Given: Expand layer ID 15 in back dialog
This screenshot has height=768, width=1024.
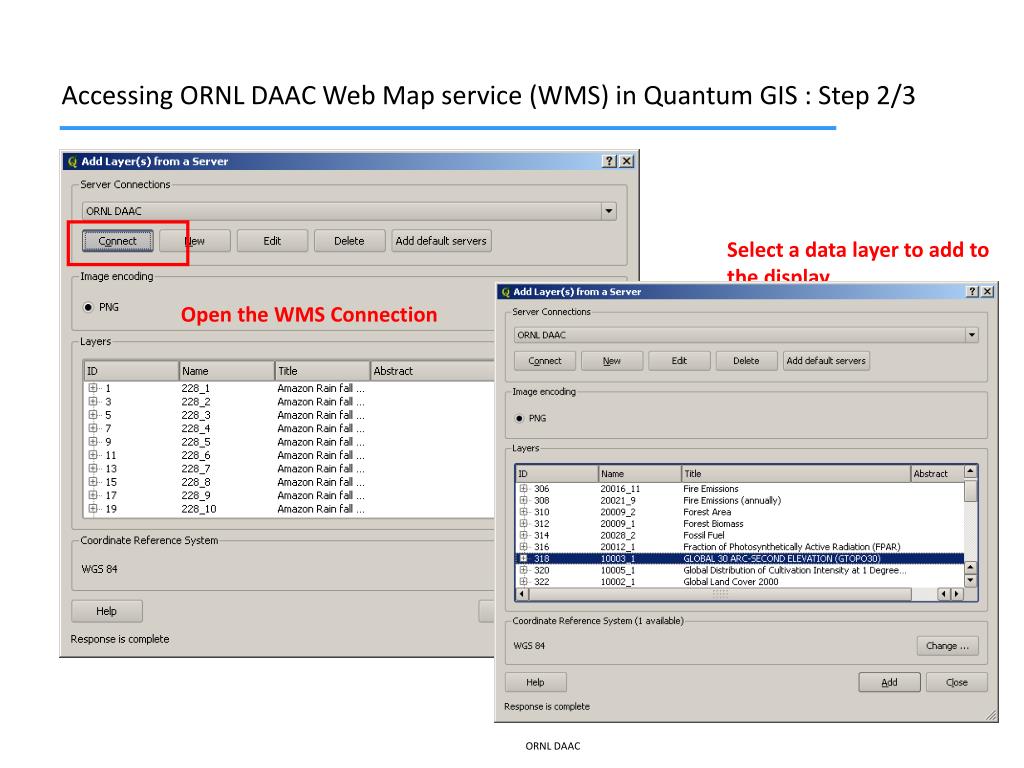Looking at the screenshot, I should 93,482.
